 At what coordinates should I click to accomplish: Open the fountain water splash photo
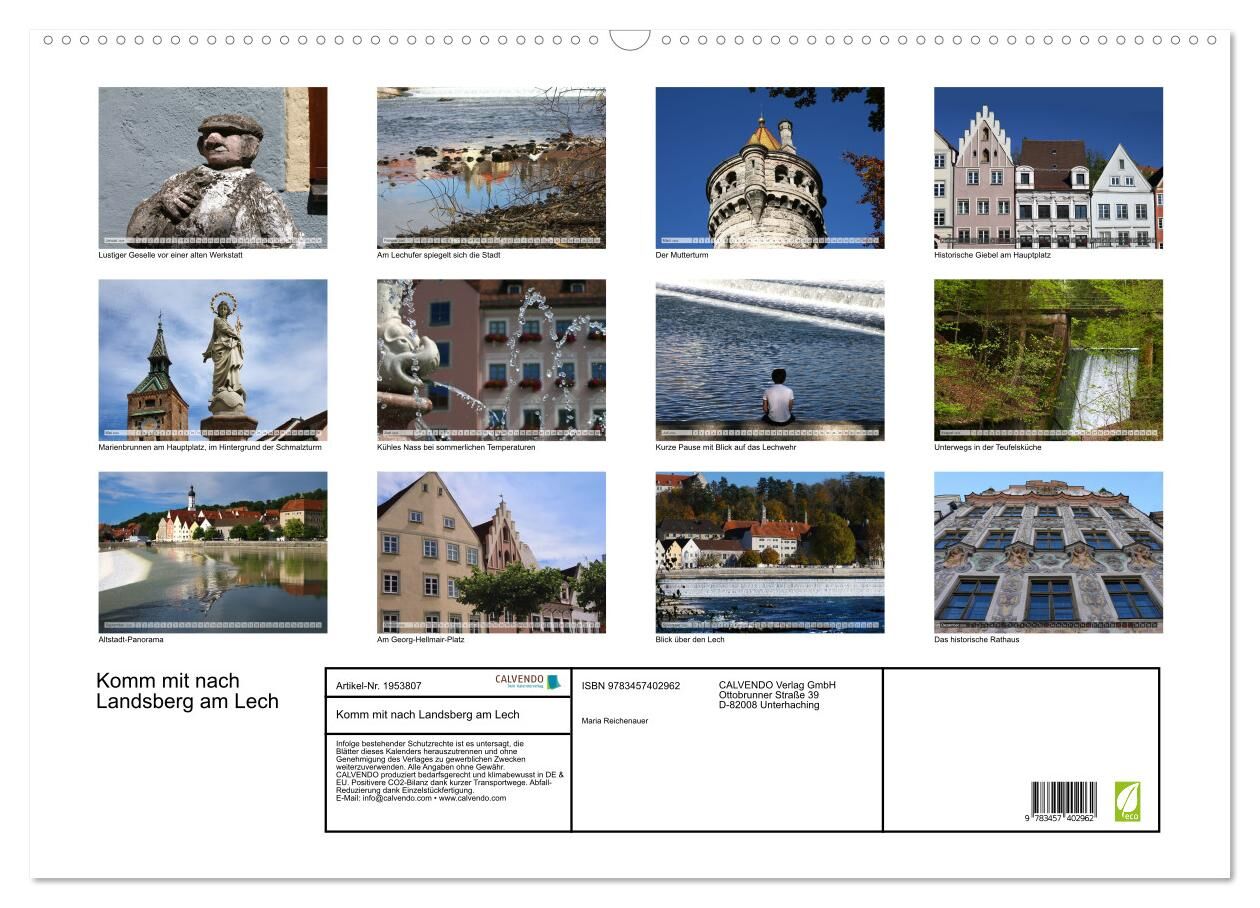[x=491, y=360]
